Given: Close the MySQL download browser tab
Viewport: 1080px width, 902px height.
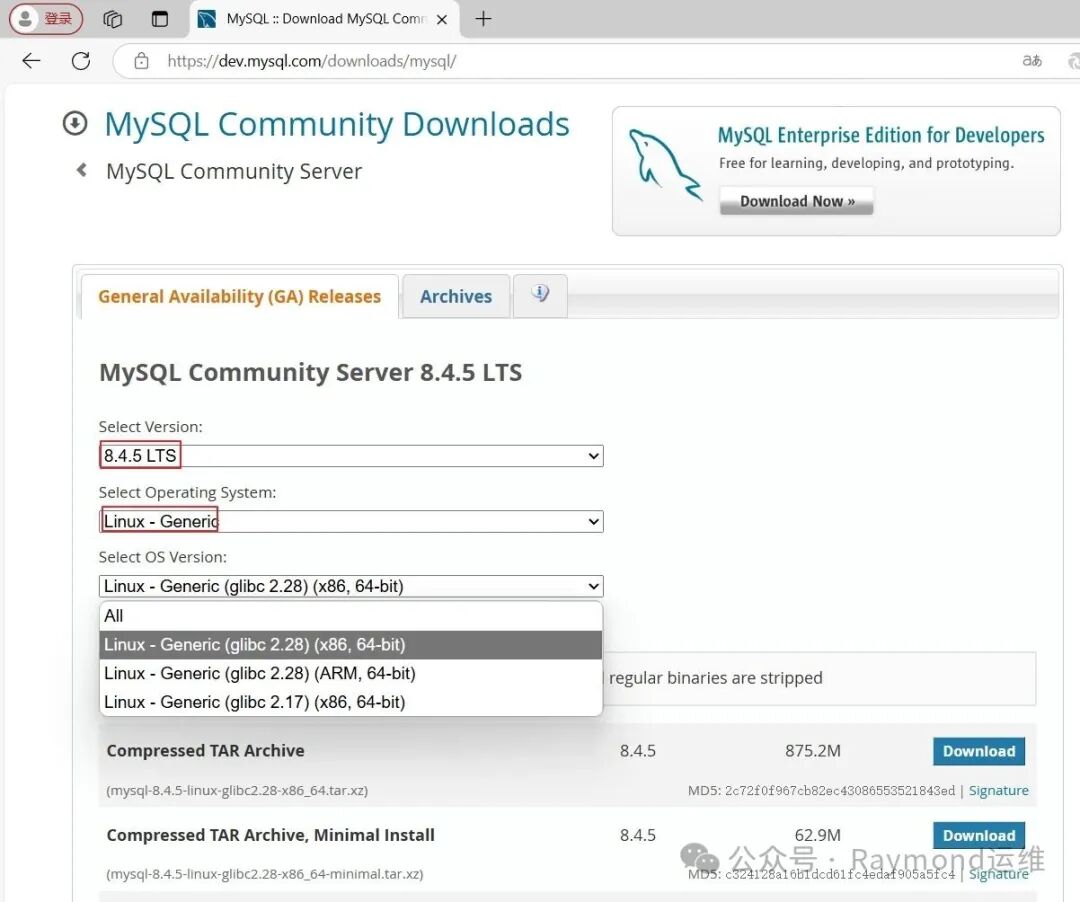Looking at the screenshot, I should point(442,19).
